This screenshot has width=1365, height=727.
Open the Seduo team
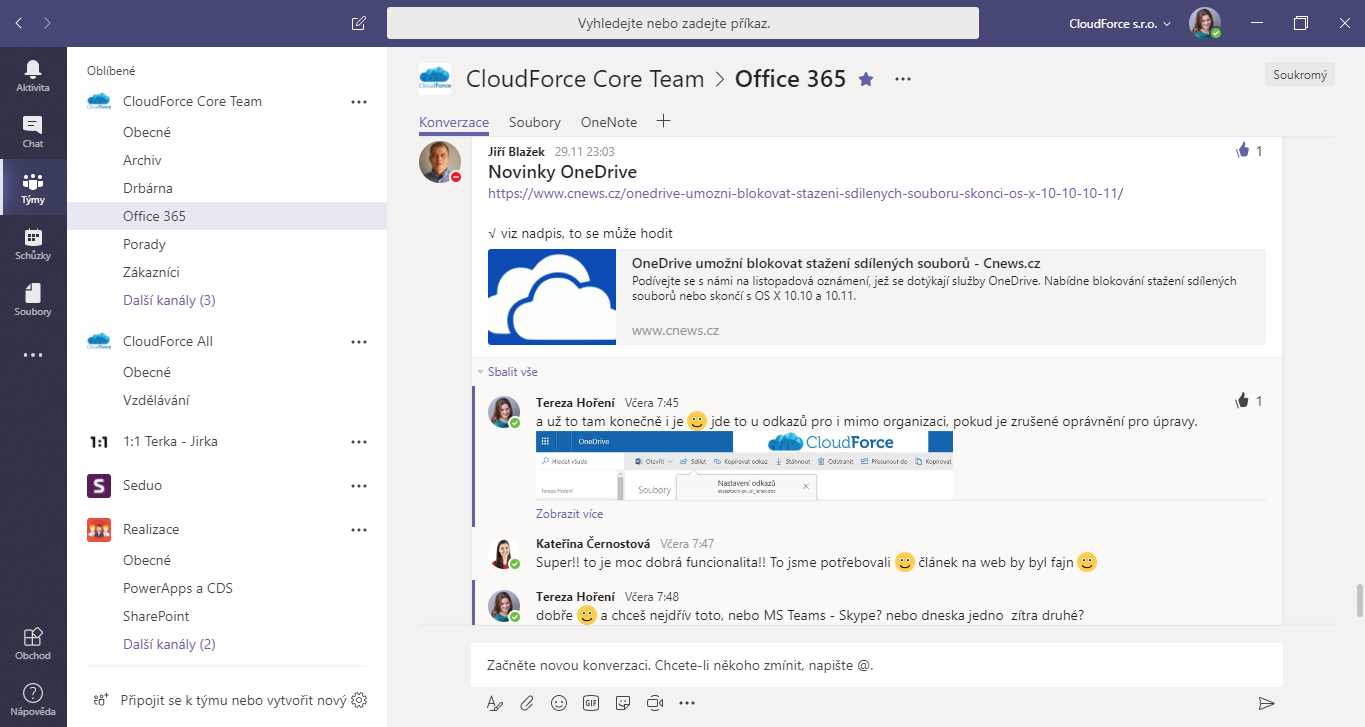[142, 485]
